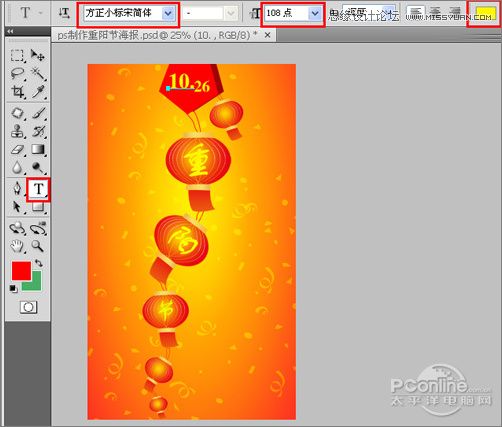Collapse the toolbox with double-arrow
This screenshot has height=427, width=502.
[10, 31]
